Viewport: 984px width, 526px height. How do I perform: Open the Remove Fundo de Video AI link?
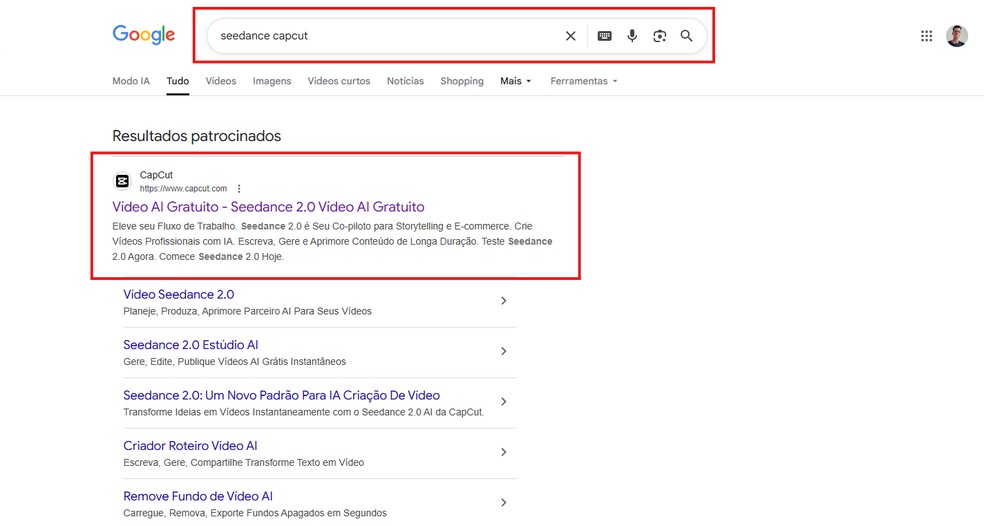(198, 496)
